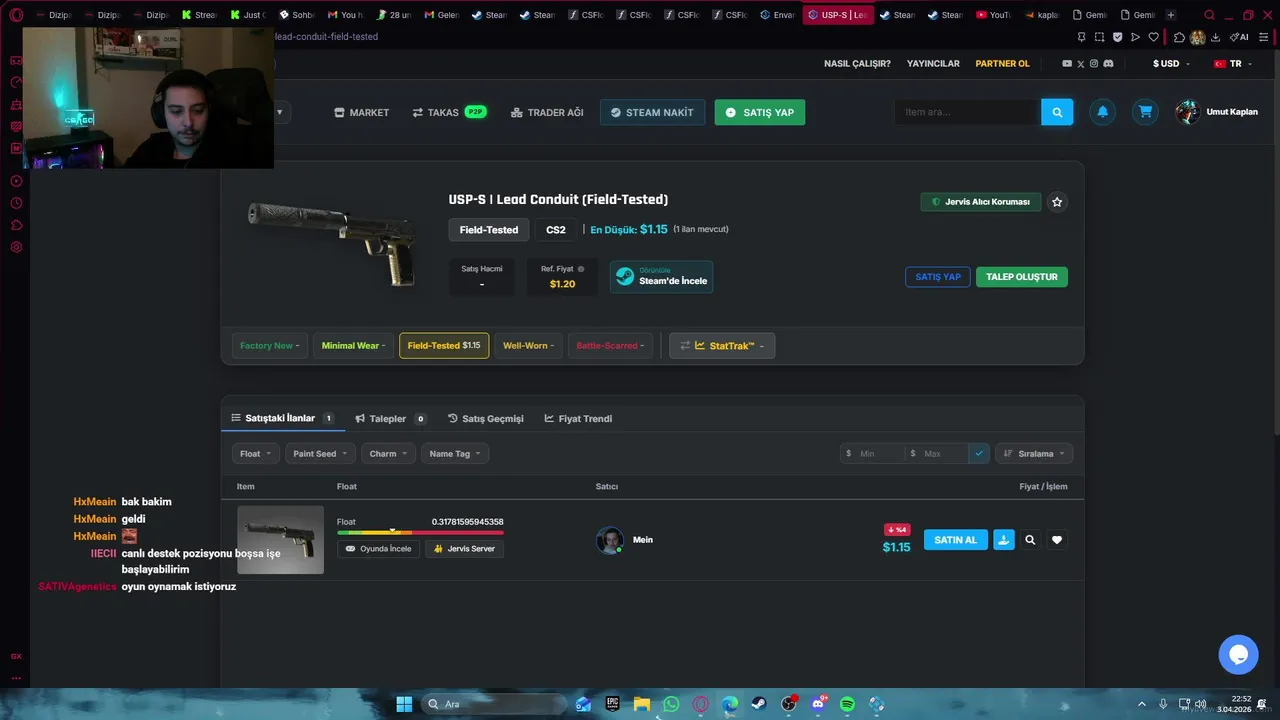Select the Factory New wear option
1280x720 pixels.
pos(269,346)
